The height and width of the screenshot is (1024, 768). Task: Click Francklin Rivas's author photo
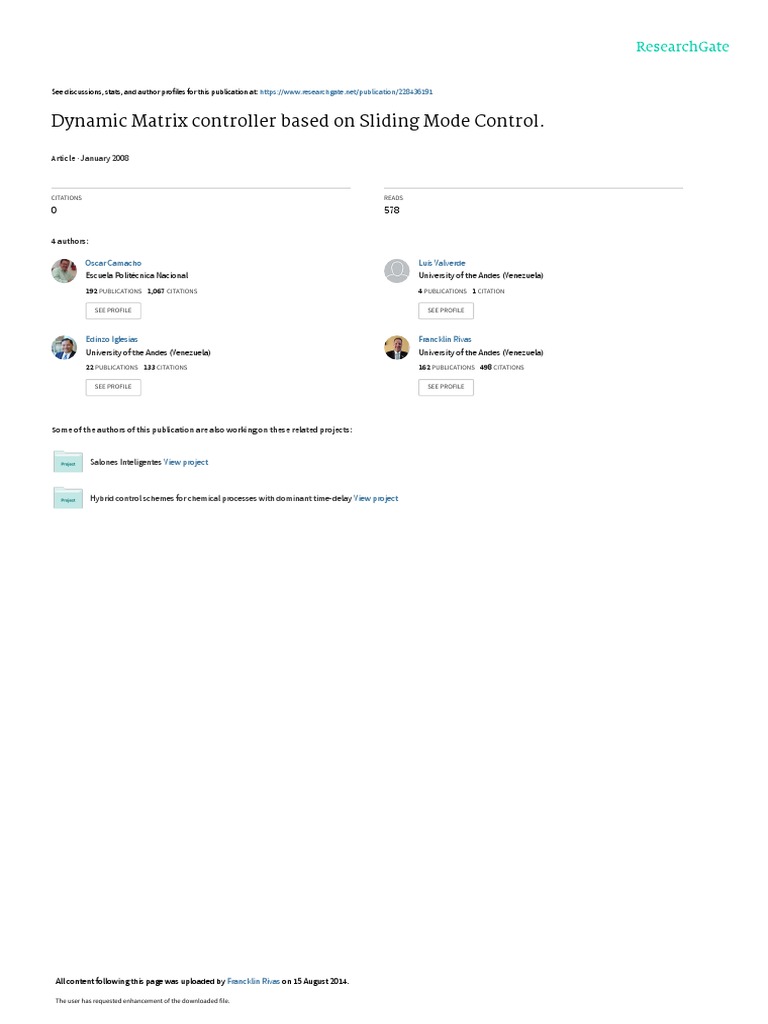[x=396, y=347]
